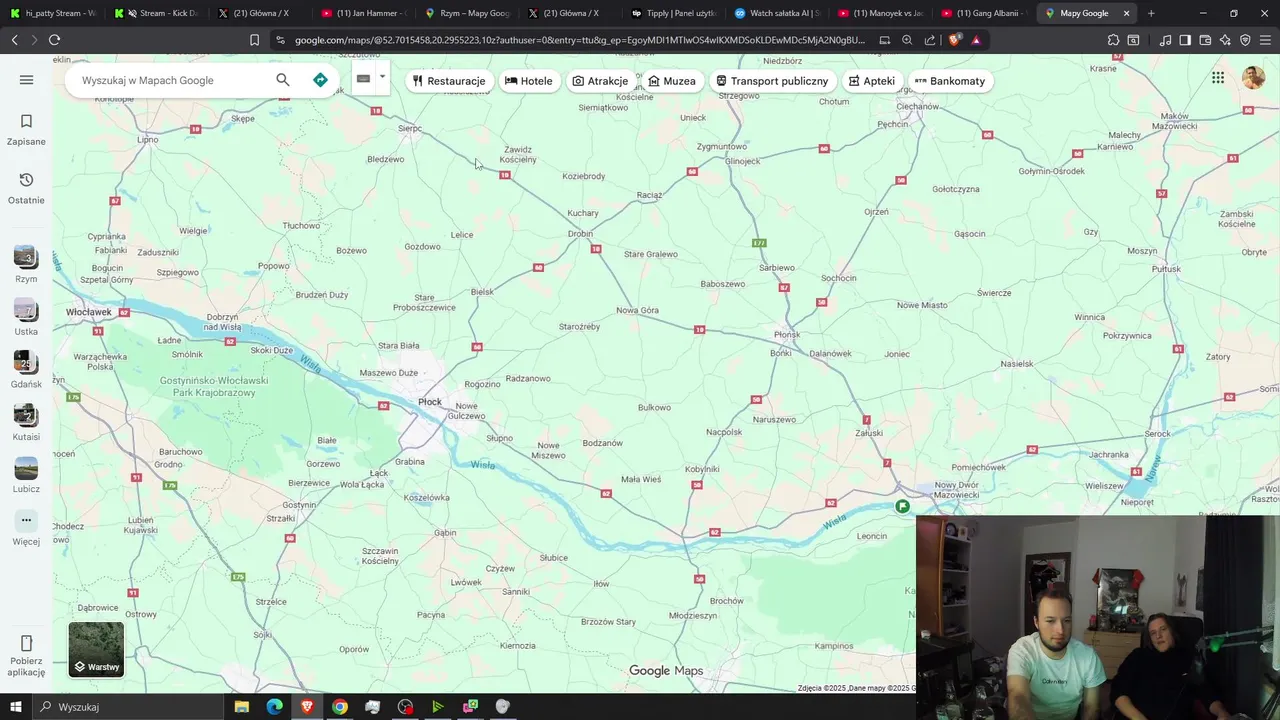Screen dimensions: 1280x720
Task: Click Gostynińsko-Włocławski Park Krajobrazowy label
Action: (x=214, y=387)
